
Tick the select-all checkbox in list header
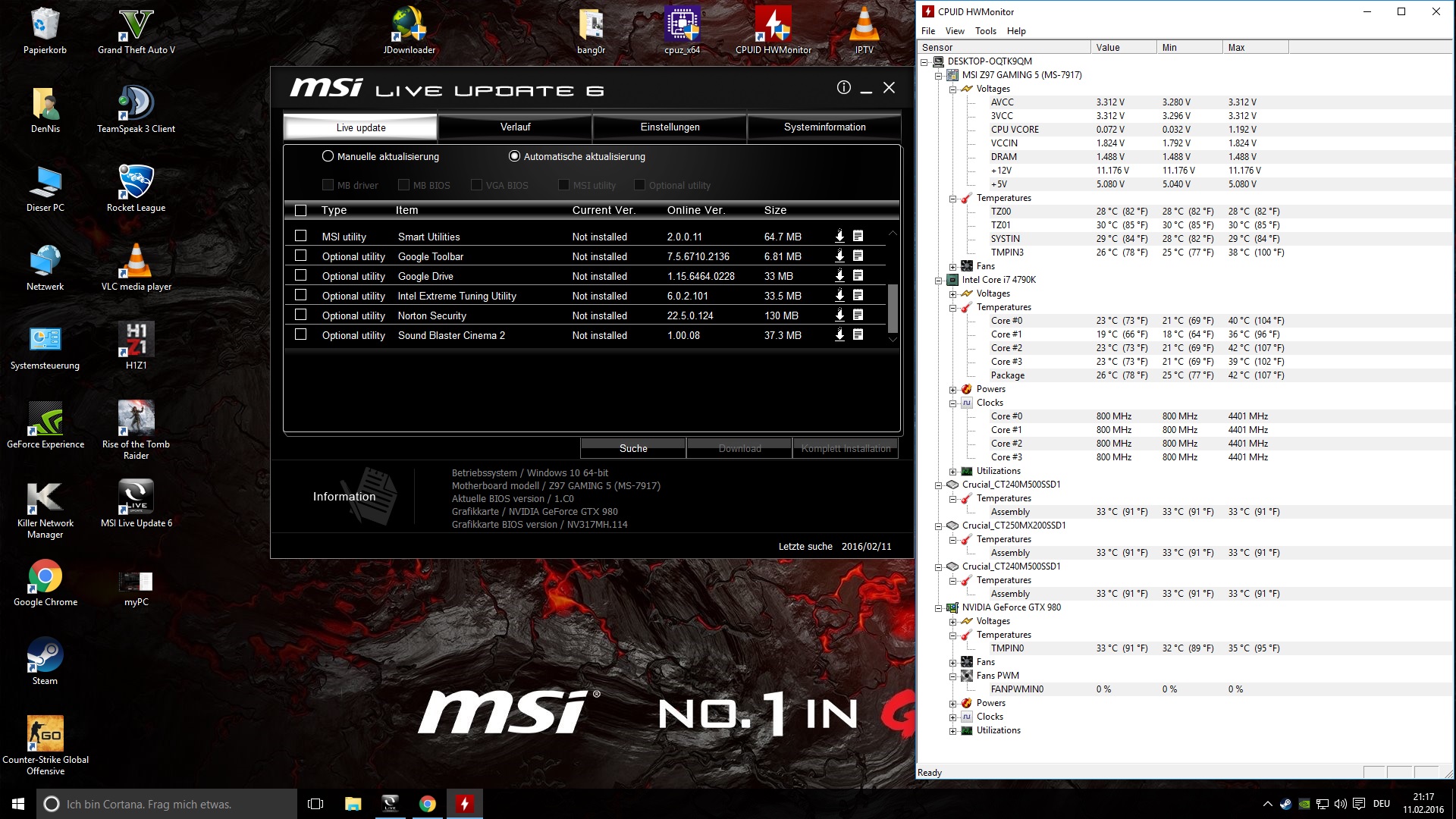(x=301, y=210)
